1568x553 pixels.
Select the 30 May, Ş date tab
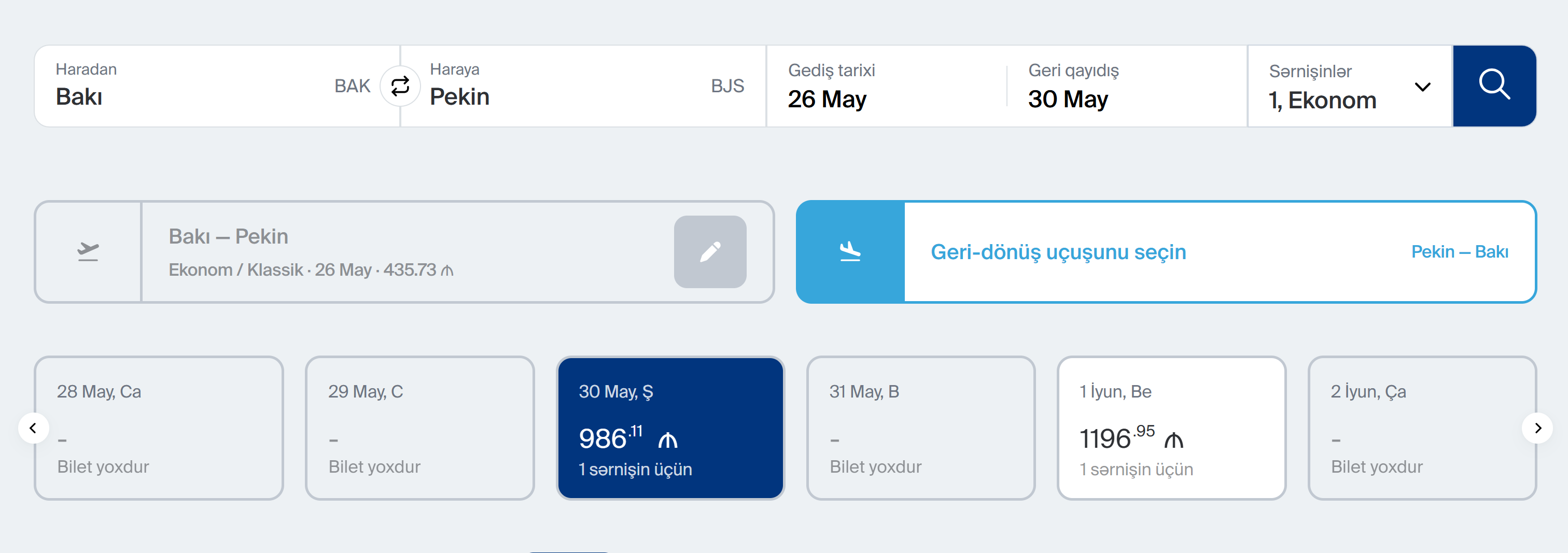670,428
